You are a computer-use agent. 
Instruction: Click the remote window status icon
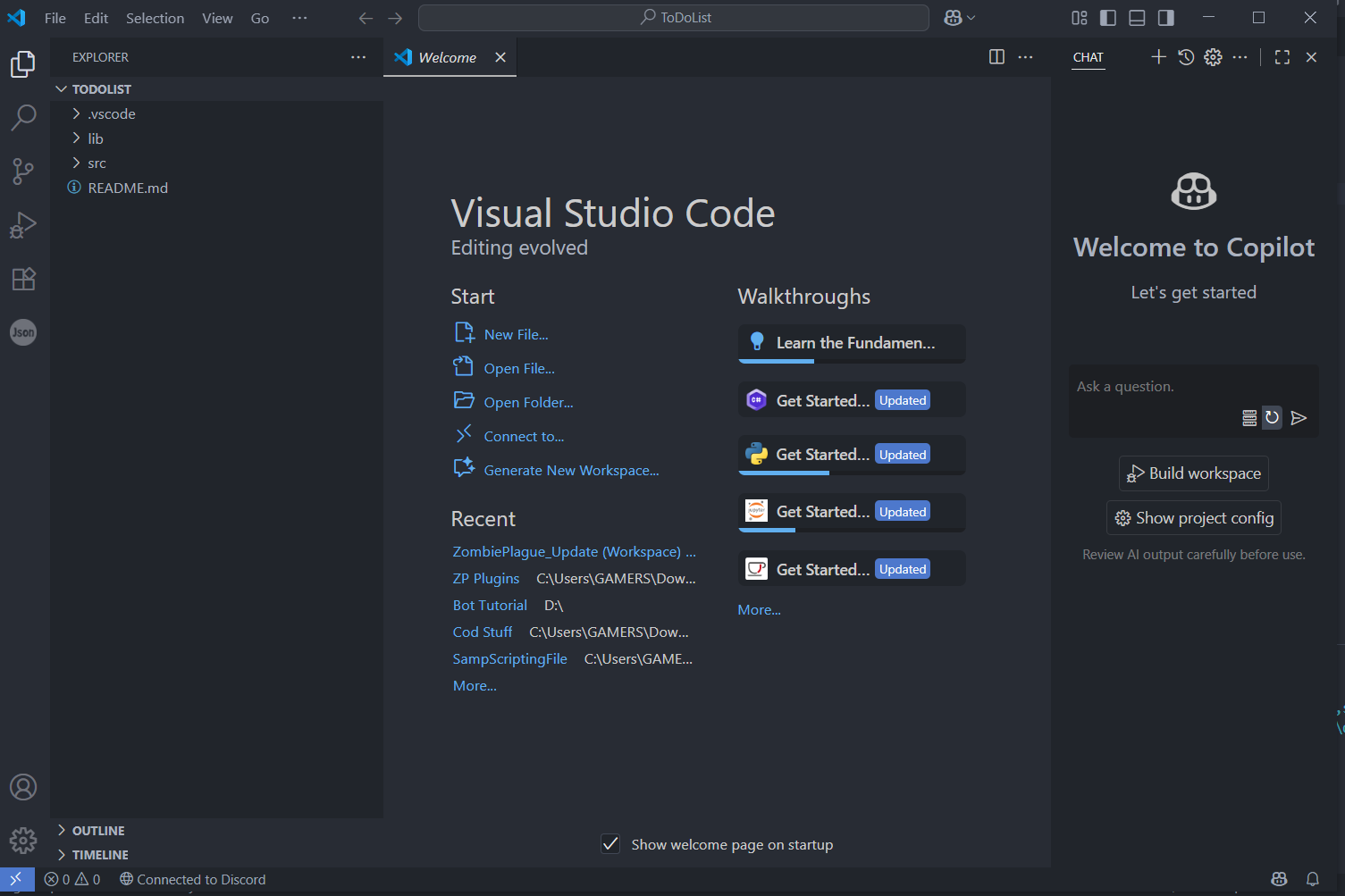click(x=16, y=879)
